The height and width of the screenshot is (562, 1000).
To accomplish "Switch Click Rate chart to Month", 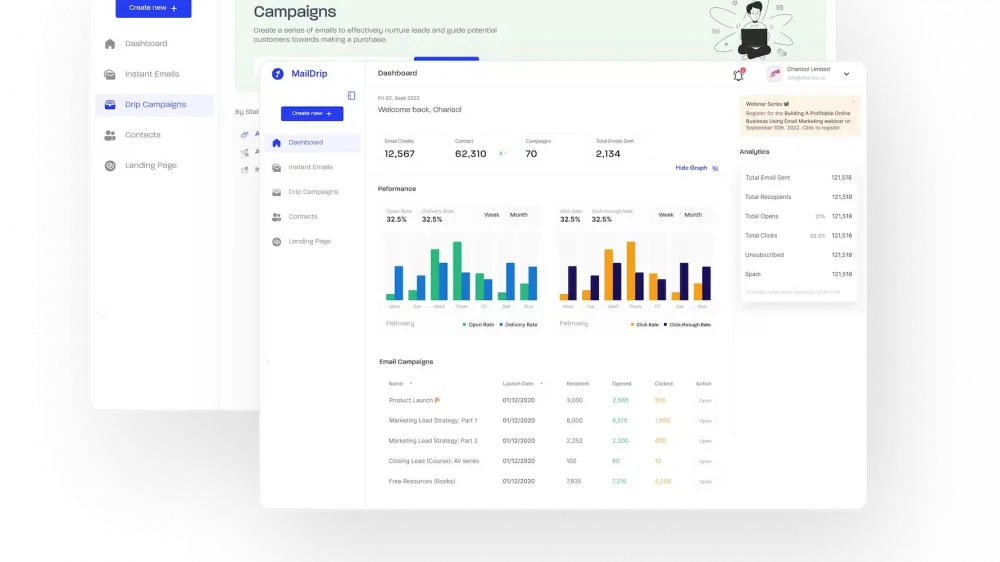I will (x=693, y=215).
